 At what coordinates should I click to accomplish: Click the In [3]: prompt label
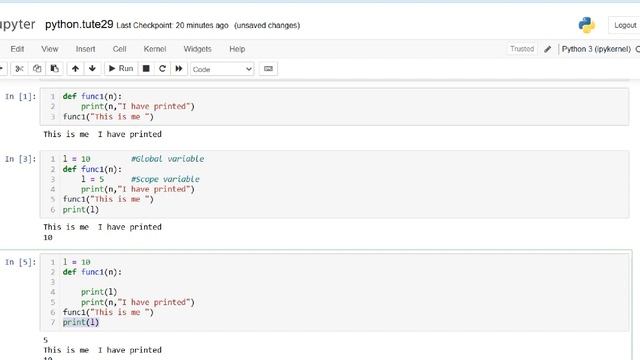[x=20, y=159]
